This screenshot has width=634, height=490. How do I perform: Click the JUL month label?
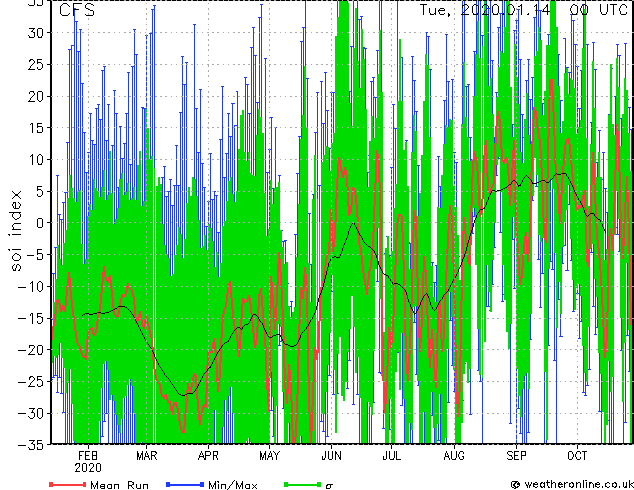click(x=392, y=456)
